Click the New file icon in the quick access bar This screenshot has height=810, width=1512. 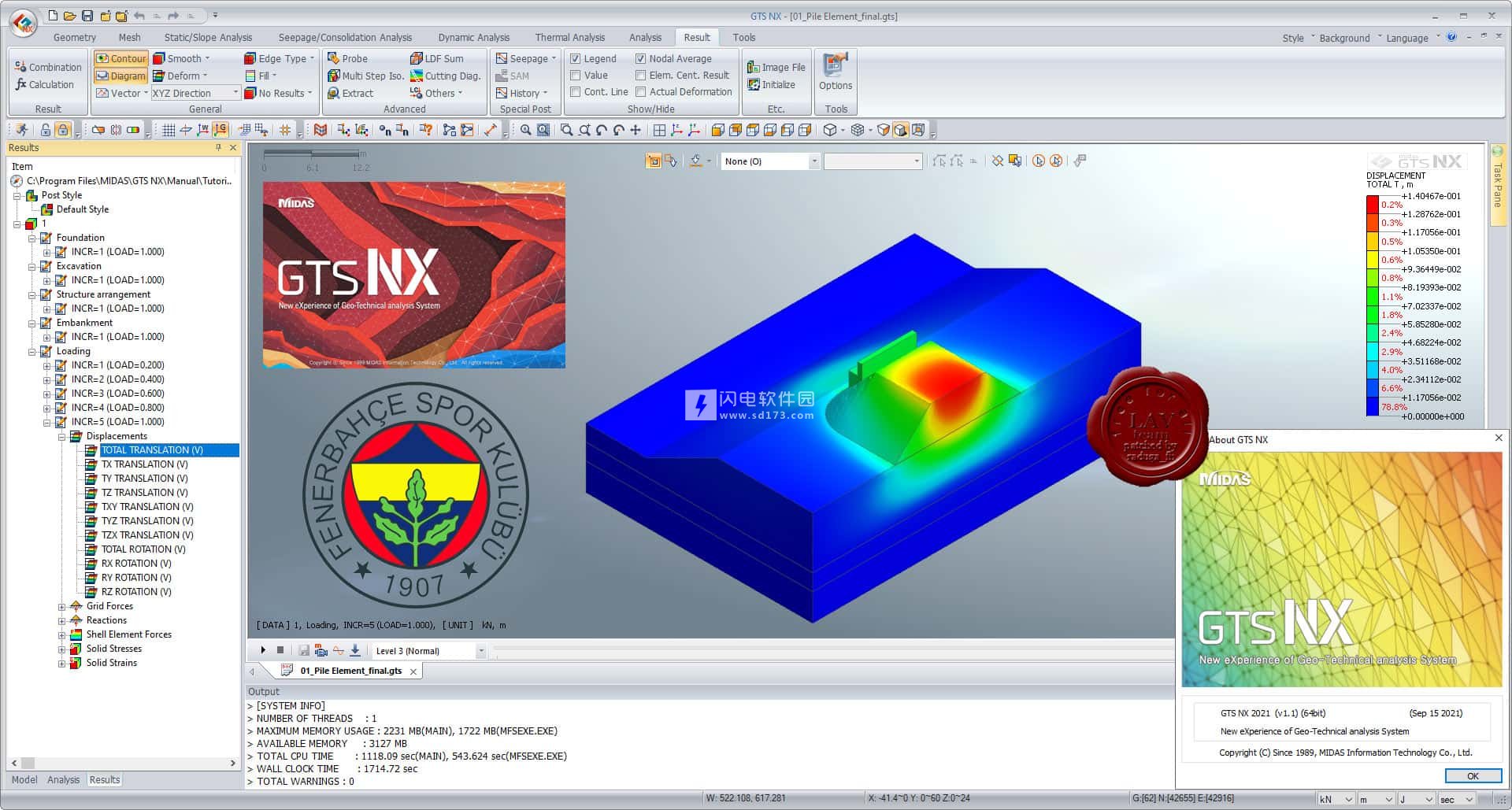(x=53, y=16)
